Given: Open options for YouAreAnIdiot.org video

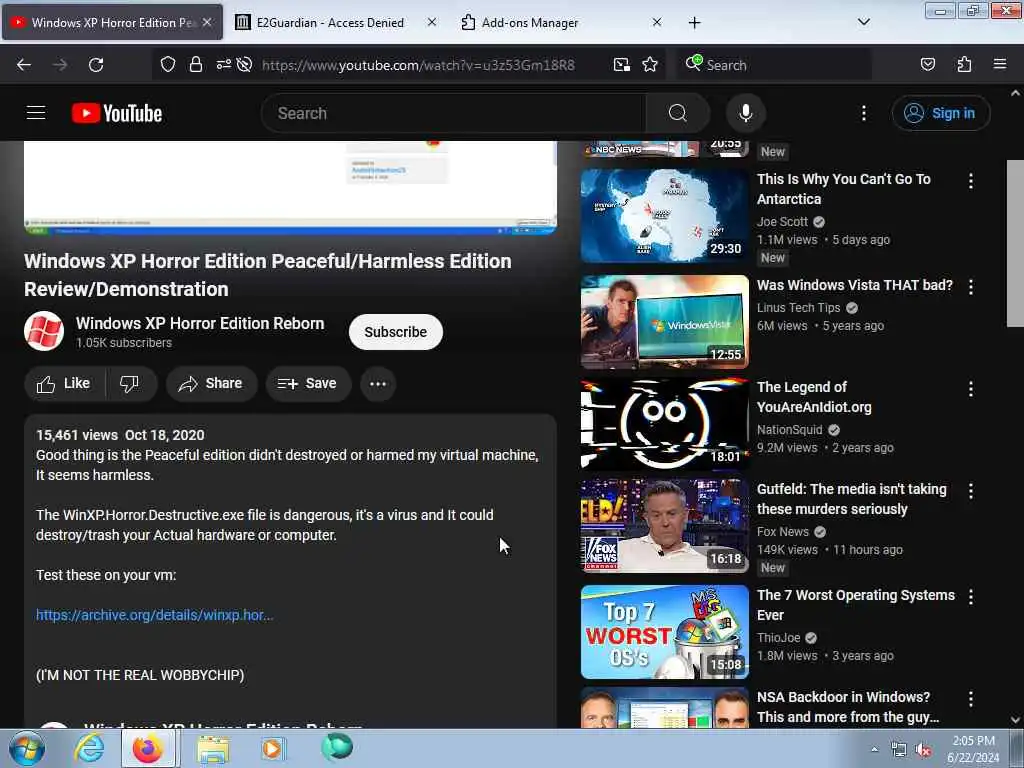Looking at the screenshot, I should pyautogui.click(x=970, y=389).
